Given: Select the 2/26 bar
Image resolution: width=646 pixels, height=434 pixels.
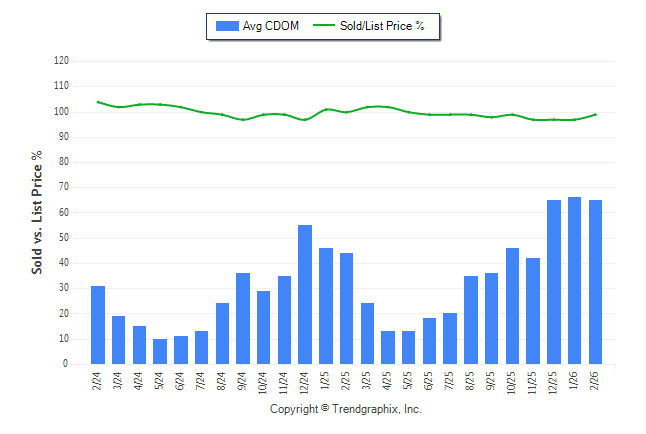Looking at the screenshot, I should pos(596,282).
